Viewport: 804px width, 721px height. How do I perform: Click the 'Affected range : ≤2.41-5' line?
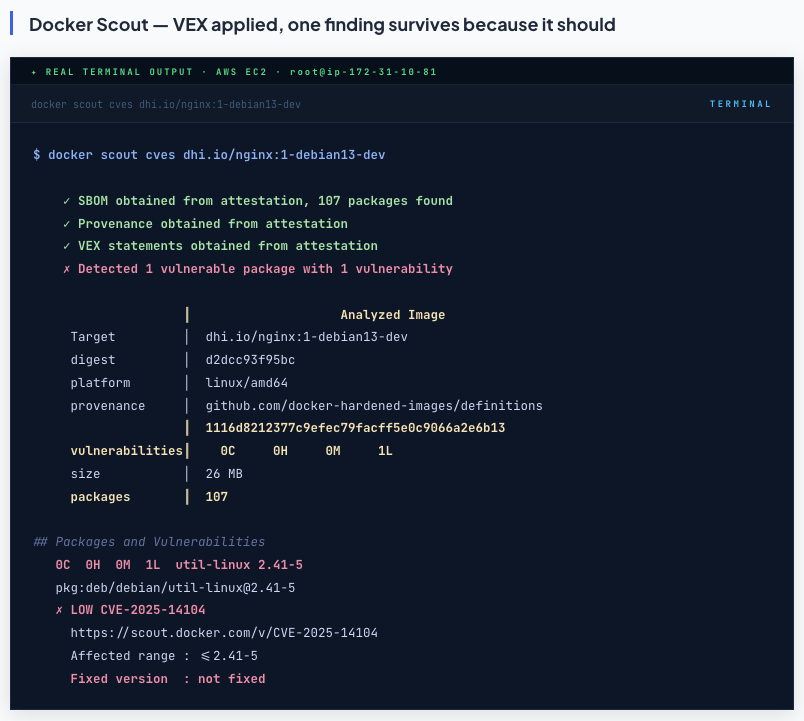click(x=164, y=656)
